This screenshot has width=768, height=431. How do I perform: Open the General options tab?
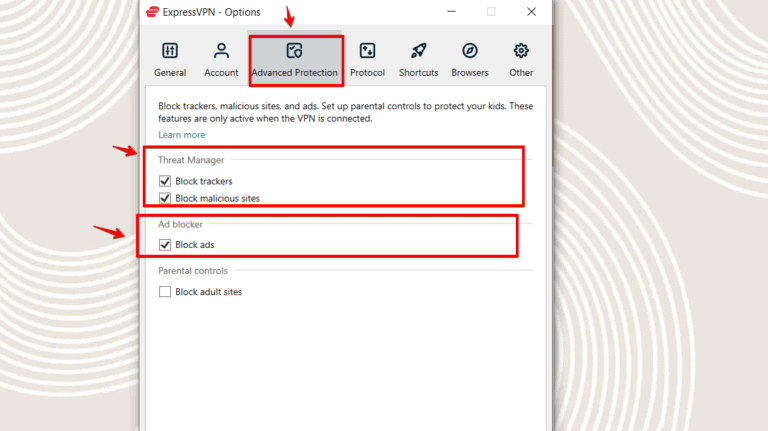170,60
